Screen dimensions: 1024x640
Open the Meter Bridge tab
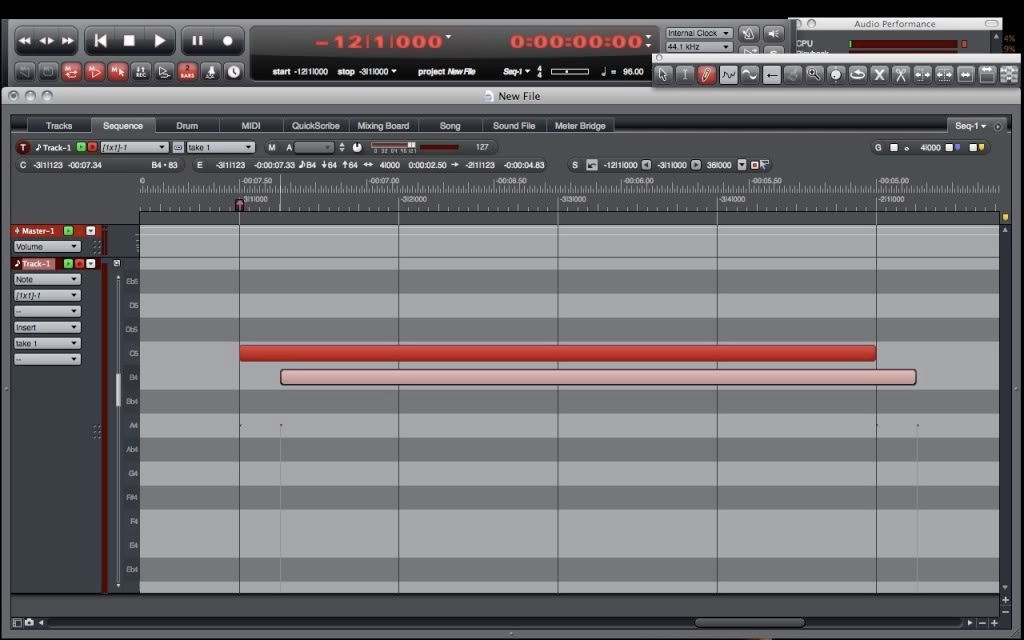point(580,125)
